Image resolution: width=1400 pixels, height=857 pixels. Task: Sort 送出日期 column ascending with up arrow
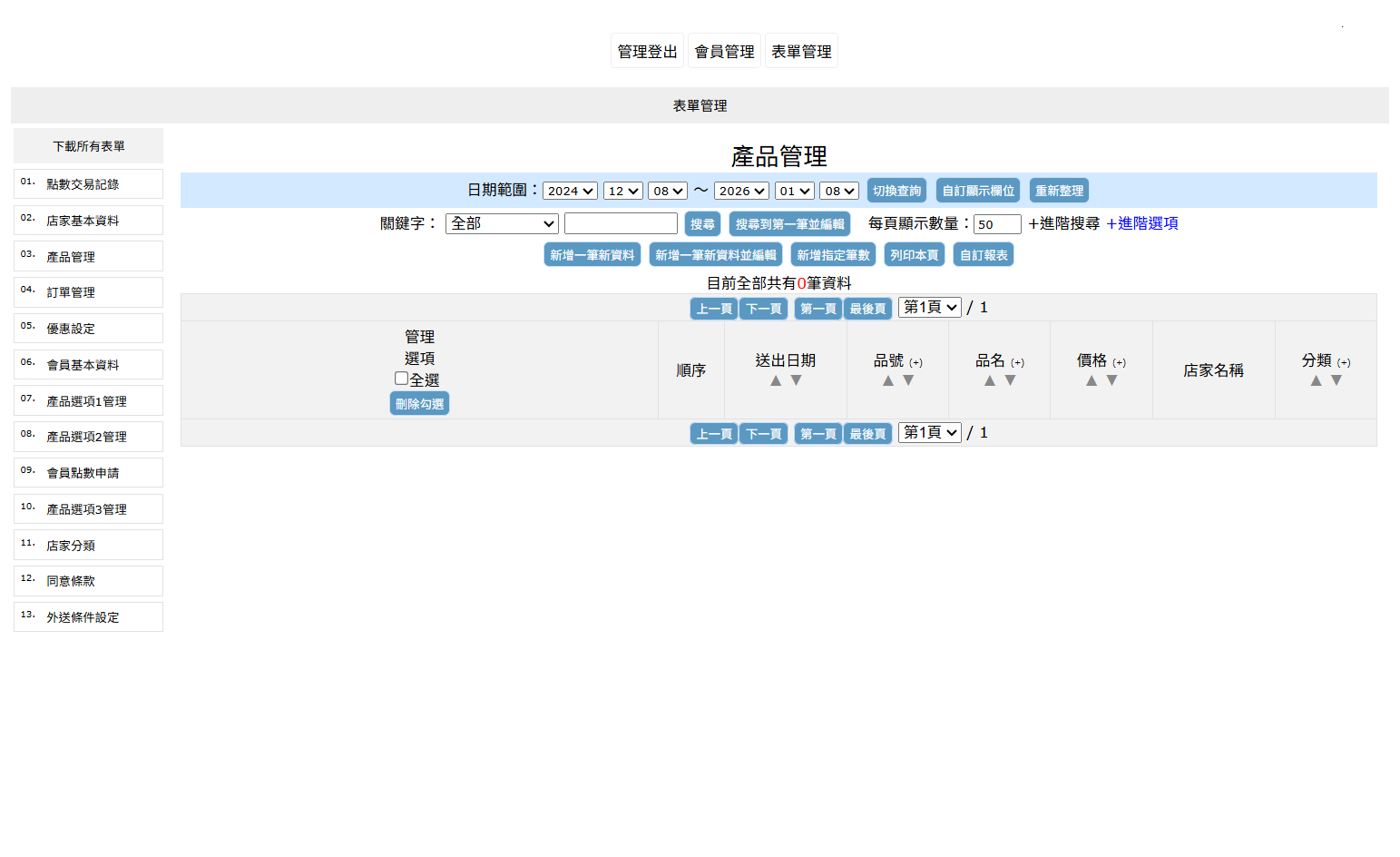(776, 381)
